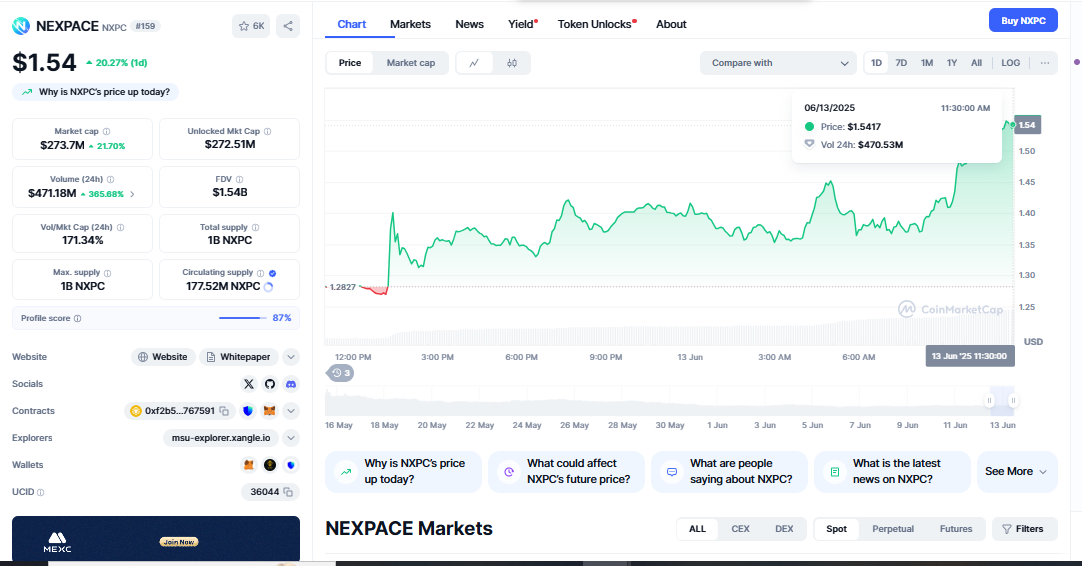
Task: Click the blue shield icon in Contracts row
Action: point(248,411)
